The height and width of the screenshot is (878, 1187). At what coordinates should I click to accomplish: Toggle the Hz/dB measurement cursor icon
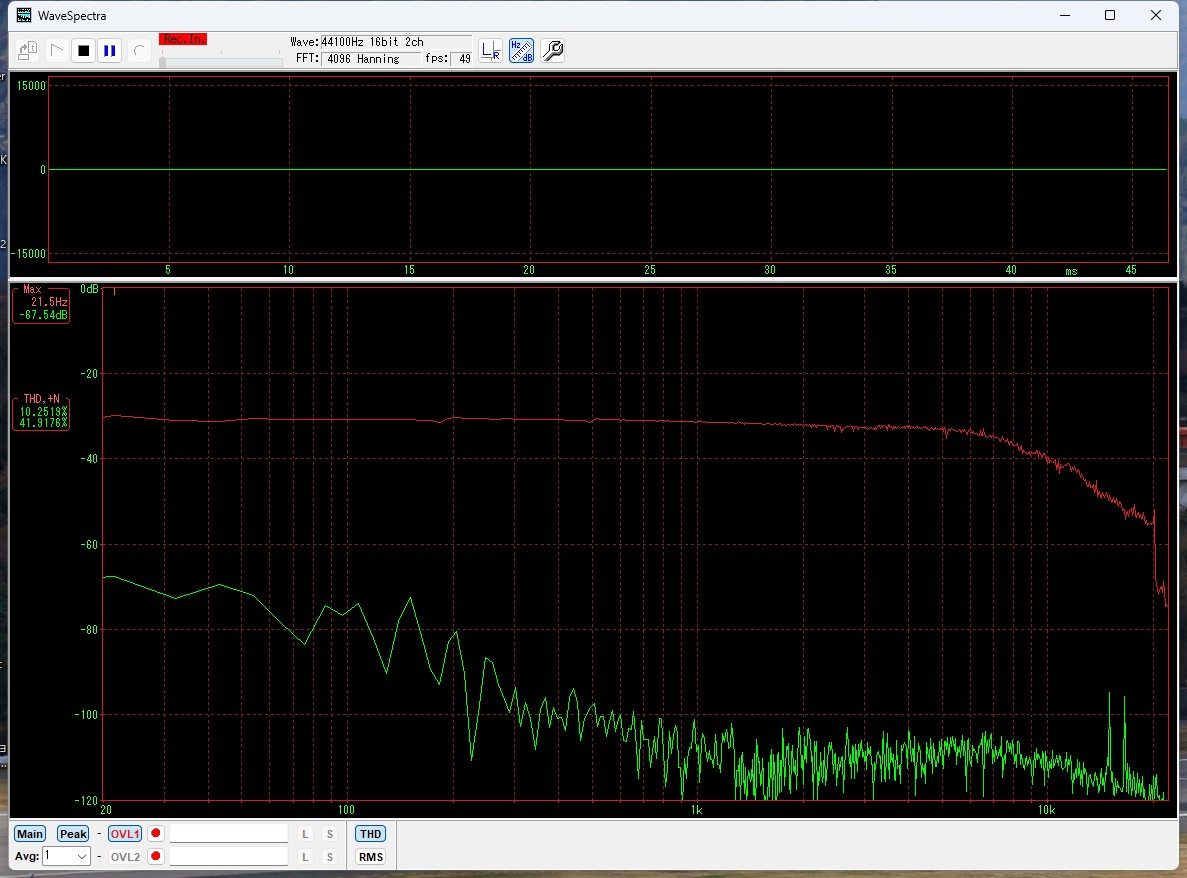tap(521, 51)
